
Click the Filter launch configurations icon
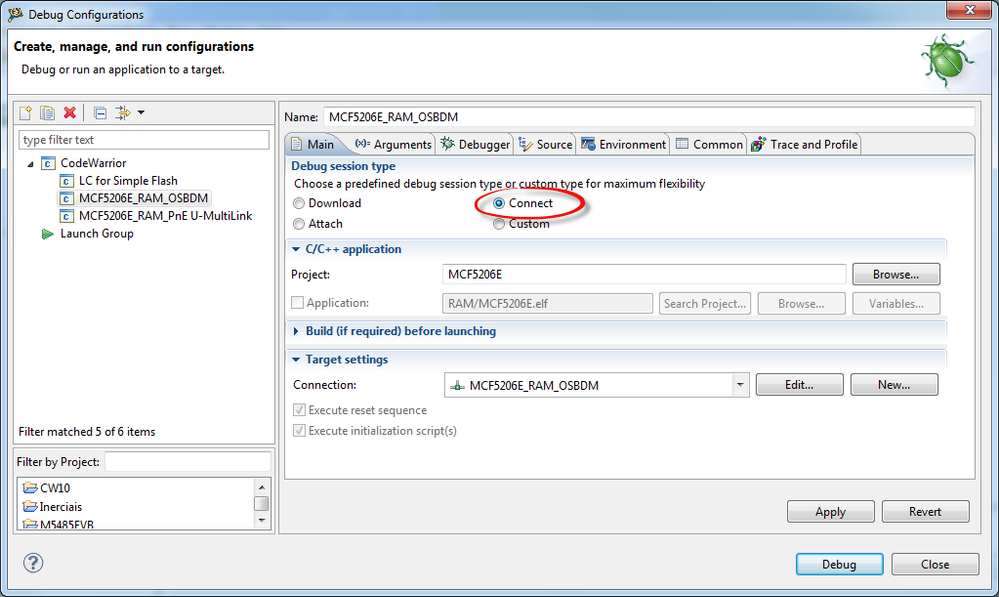click(122, 113)
